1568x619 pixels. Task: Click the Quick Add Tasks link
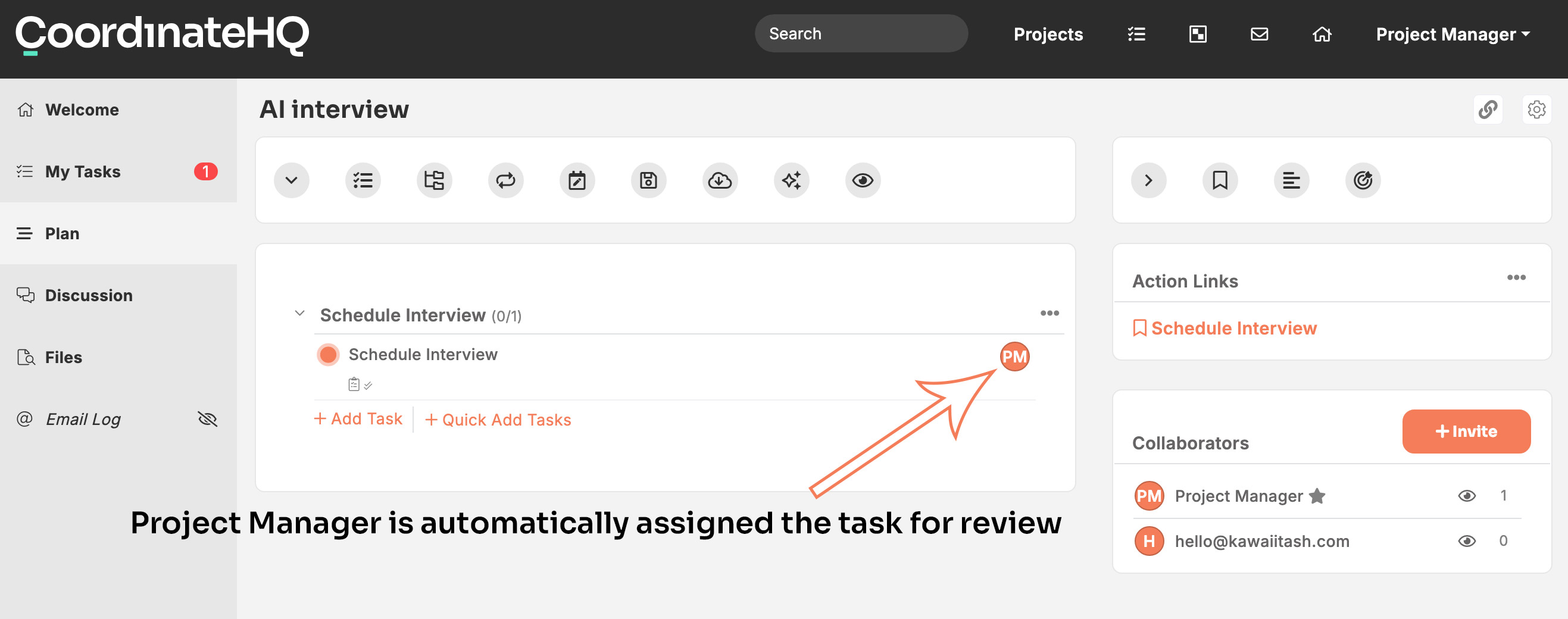(x=498, y=420)
